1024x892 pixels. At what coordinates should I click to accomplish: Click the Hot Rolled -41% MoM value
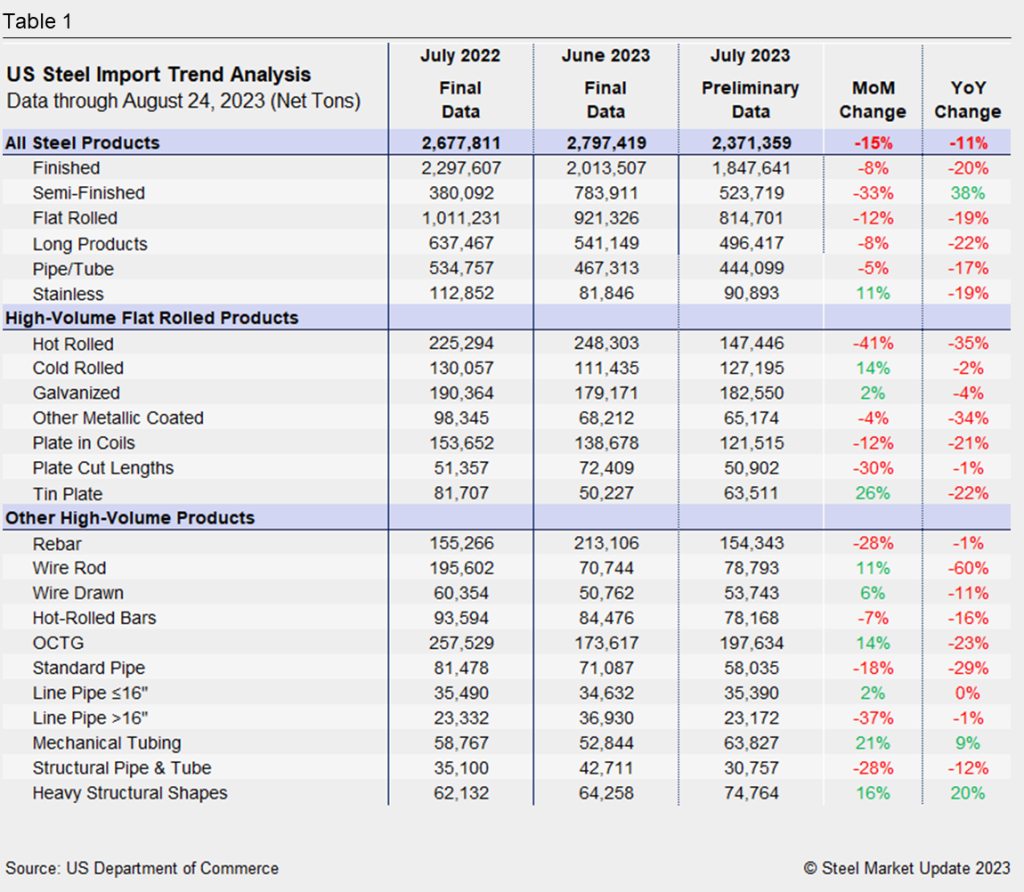873,344
